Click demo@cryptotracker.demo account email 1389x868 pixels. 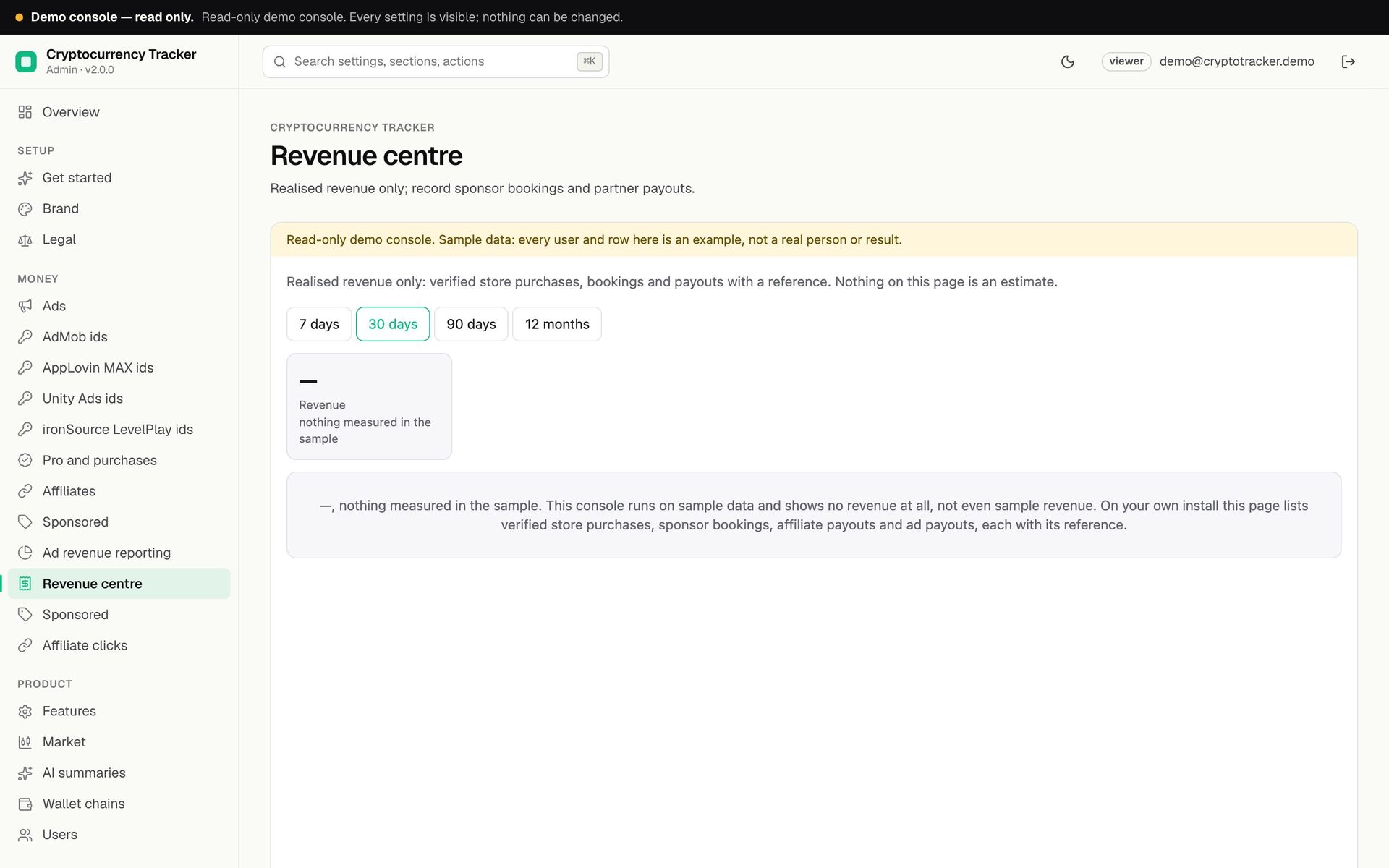[1236, 61]
